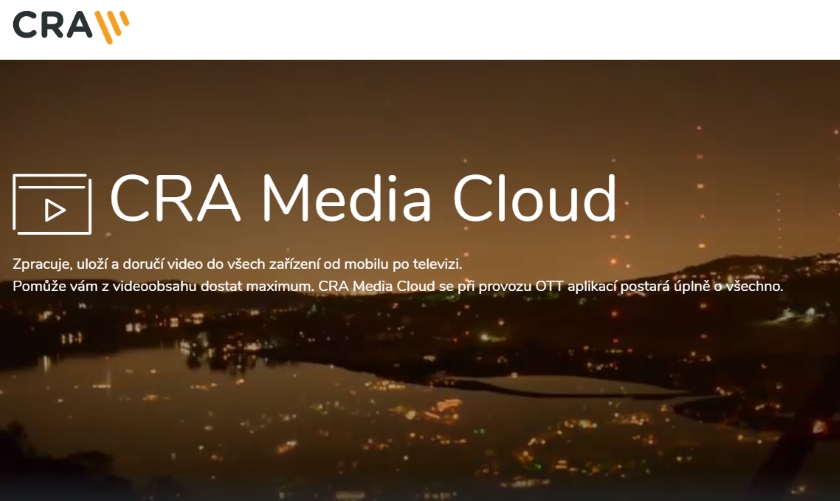Click the line starting "Zpracuje, uloží a doručí video"
Viewport: 840px width, 501px height.
click(x=237, y=264)
